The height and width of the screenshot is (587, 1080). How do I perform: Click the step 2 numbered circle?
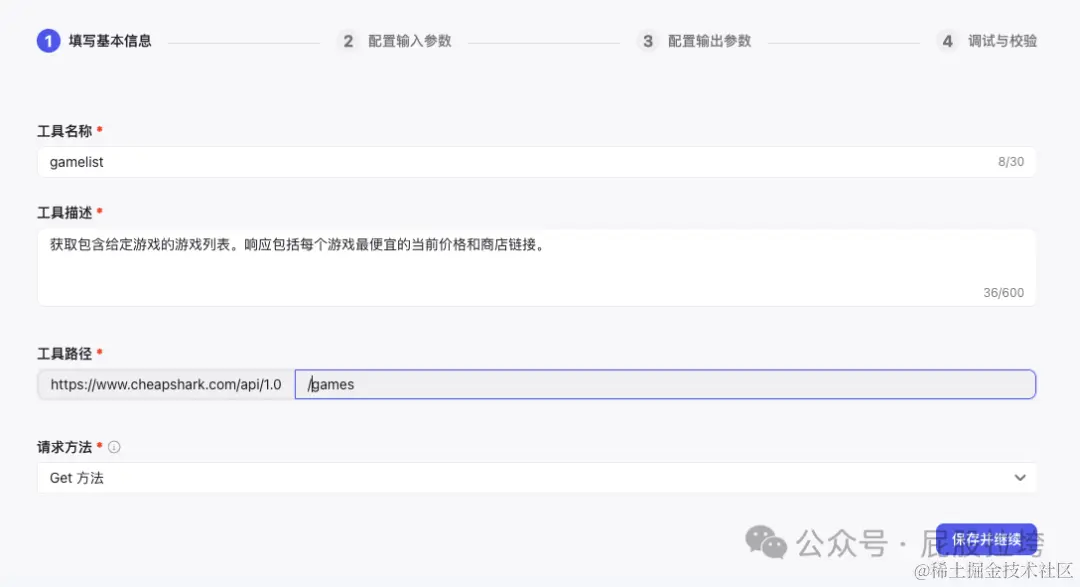click(x=348, y=41)
